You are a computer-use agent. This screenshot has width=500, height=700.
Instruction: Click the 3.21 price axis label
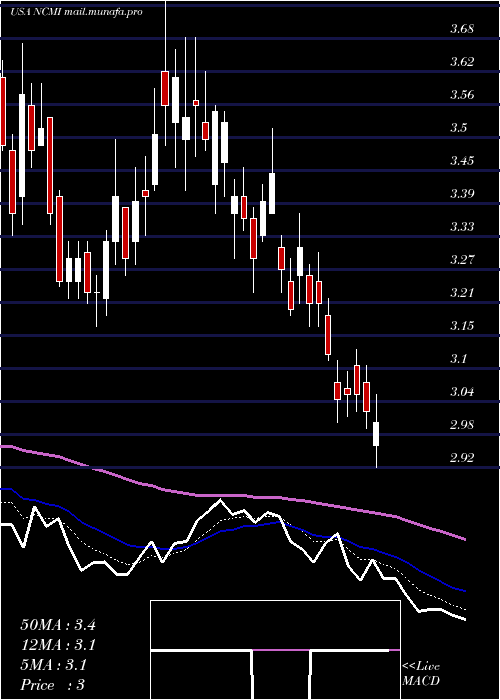pos(461,292)
